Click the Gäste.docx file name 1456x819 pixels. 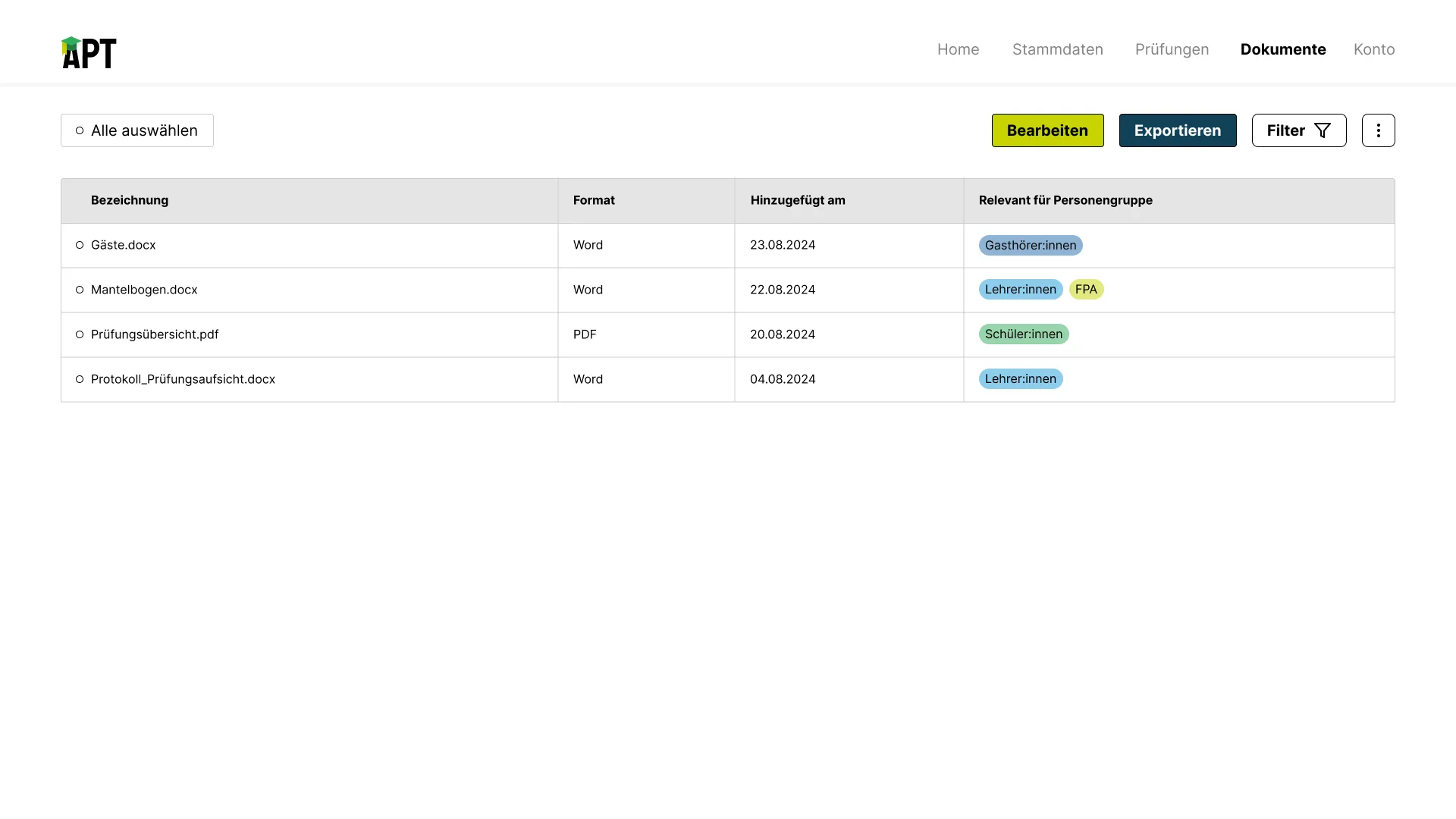(123, 245)
